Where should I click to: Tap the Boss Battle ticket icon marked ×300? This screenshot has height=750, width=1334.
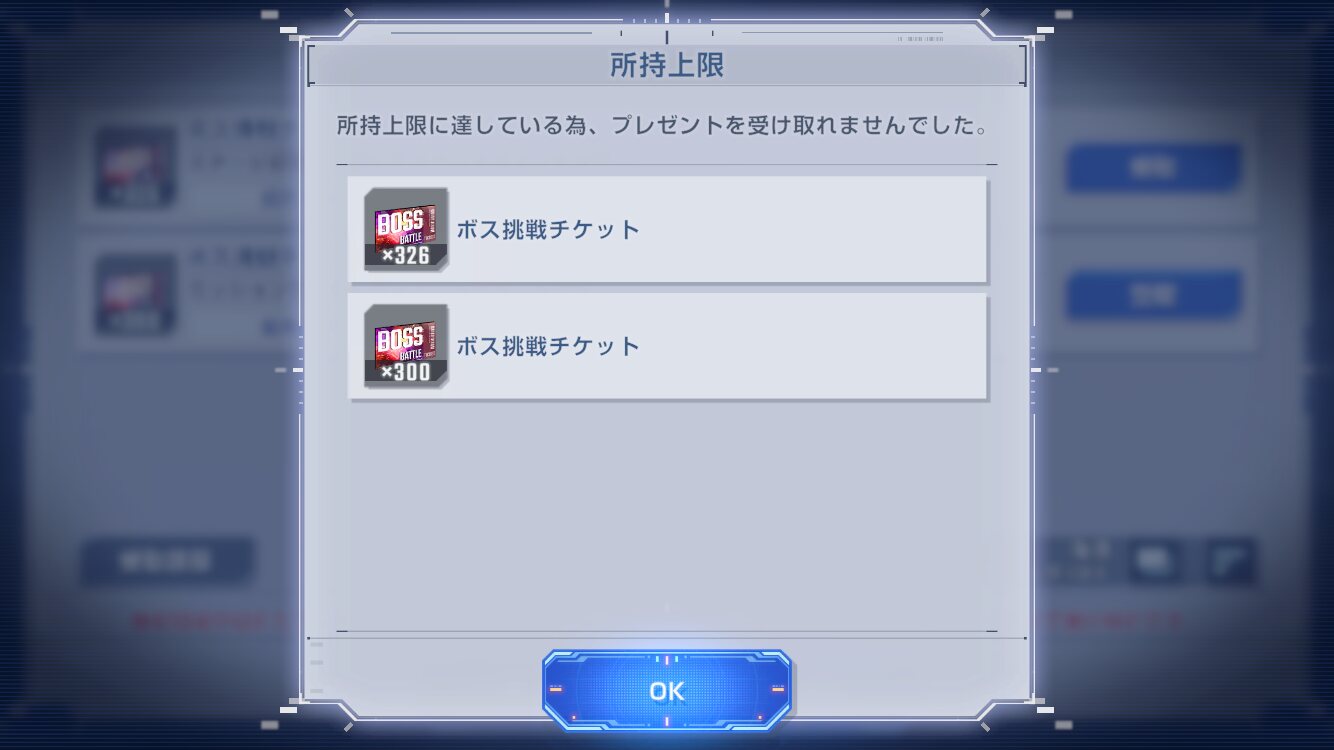click(406, 346)
